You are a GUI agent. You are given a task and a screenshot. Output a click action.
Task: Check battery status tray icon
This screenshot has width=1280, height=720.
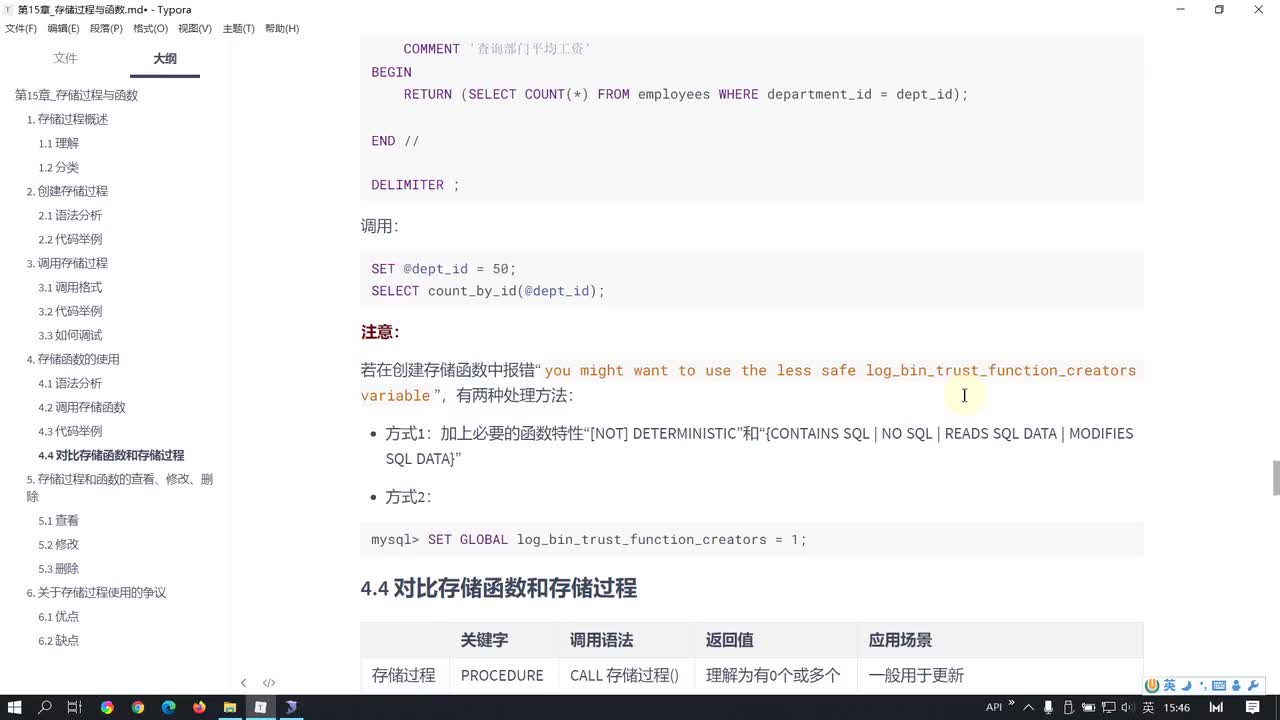pos(1088,707)
